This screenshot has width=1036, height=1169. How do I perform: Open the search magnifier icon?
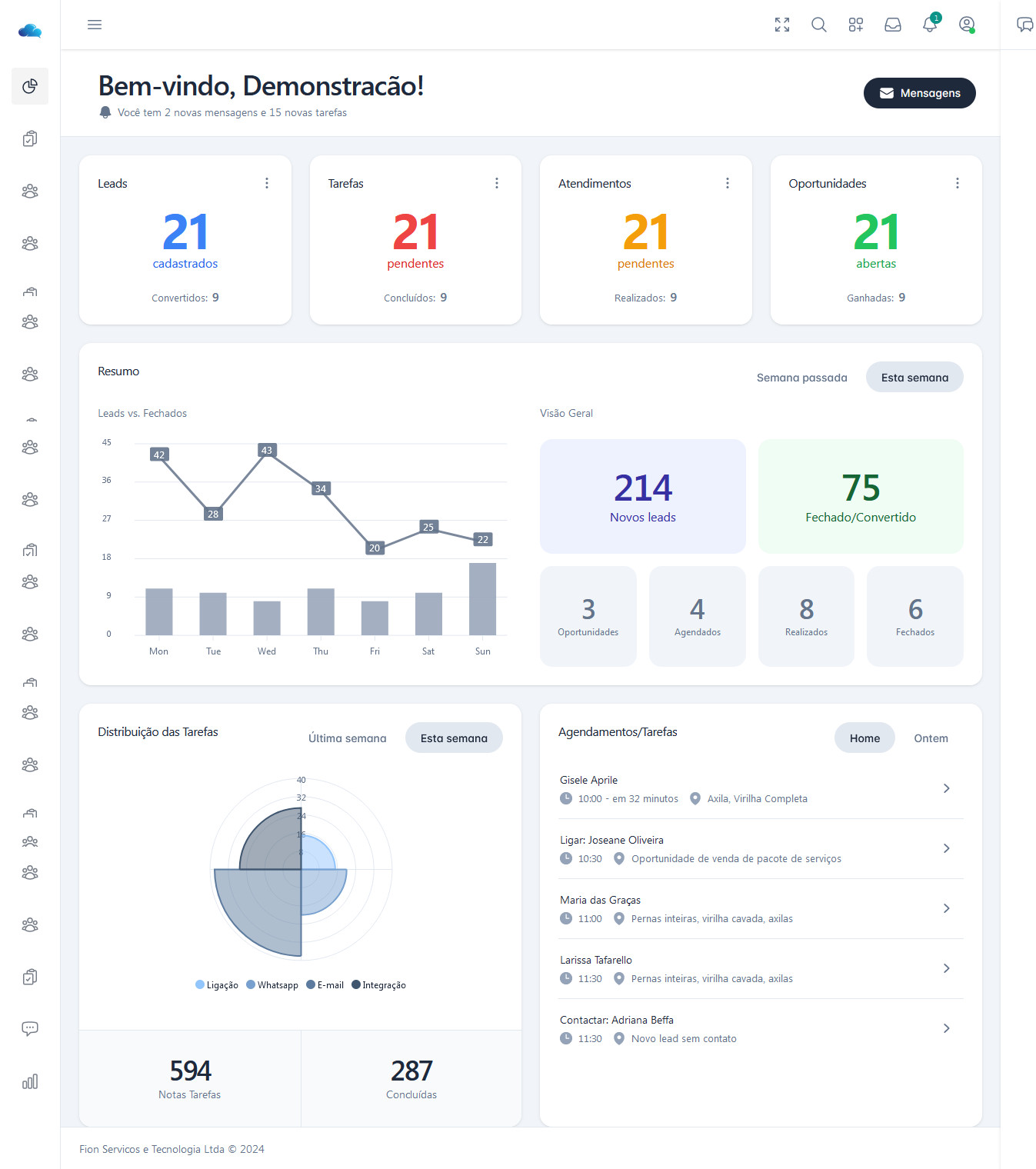pos(819,25)
